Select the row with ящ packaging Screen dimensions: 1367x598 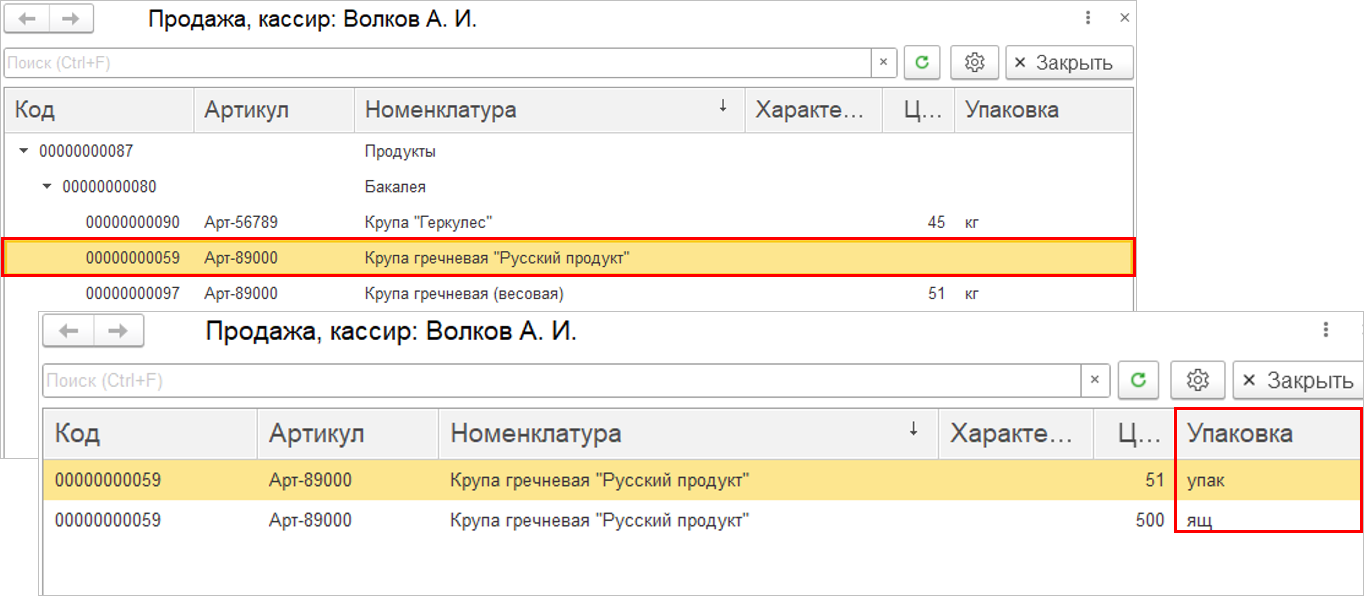pyautogui.click(x=600, y=520)
